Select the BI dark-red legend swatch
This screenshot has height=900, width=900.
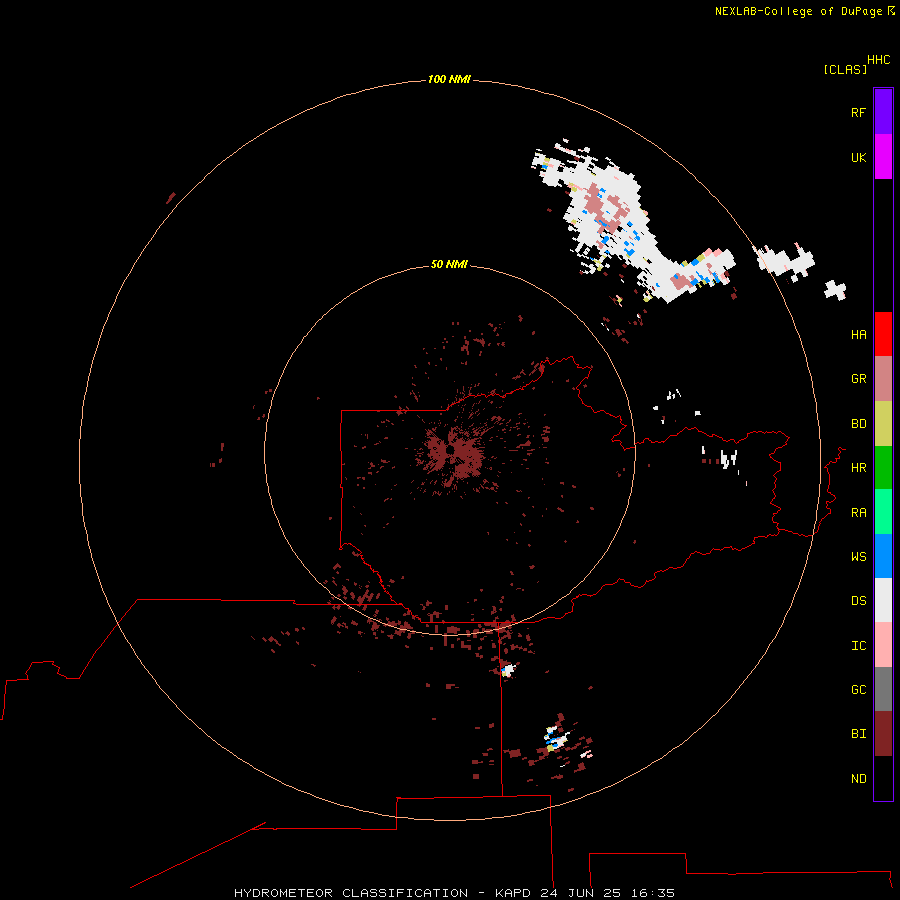click(883, 734)
